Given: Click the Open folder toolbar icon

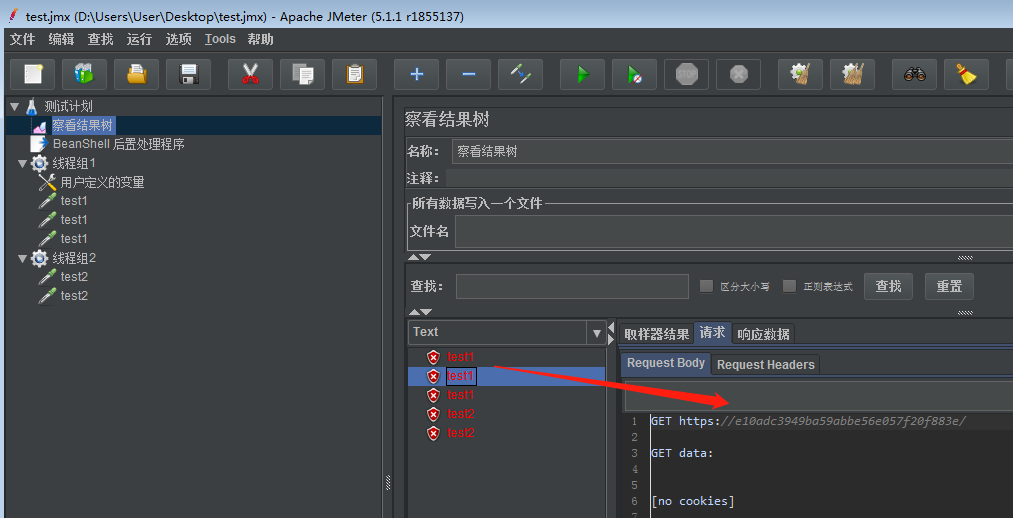Looking at the screenshot, I should (x=136, y=74).
